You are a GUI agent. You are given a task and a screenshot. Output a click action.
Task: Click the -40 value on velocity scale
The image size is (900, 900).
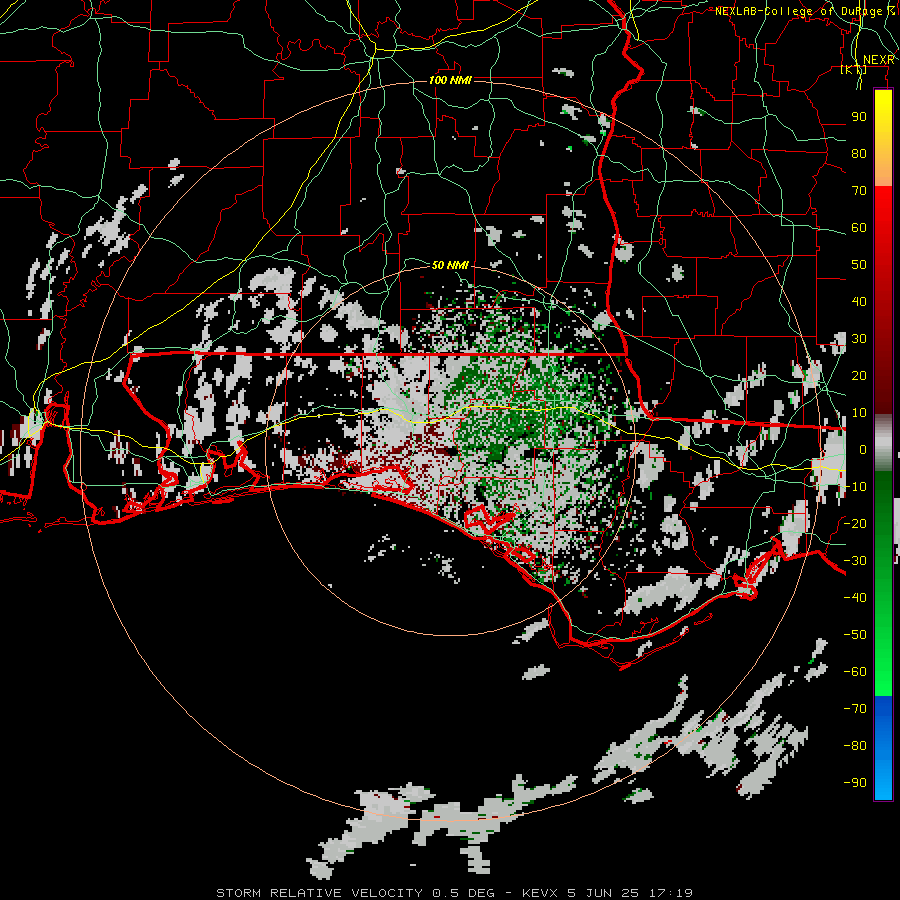tap(855, 598)
